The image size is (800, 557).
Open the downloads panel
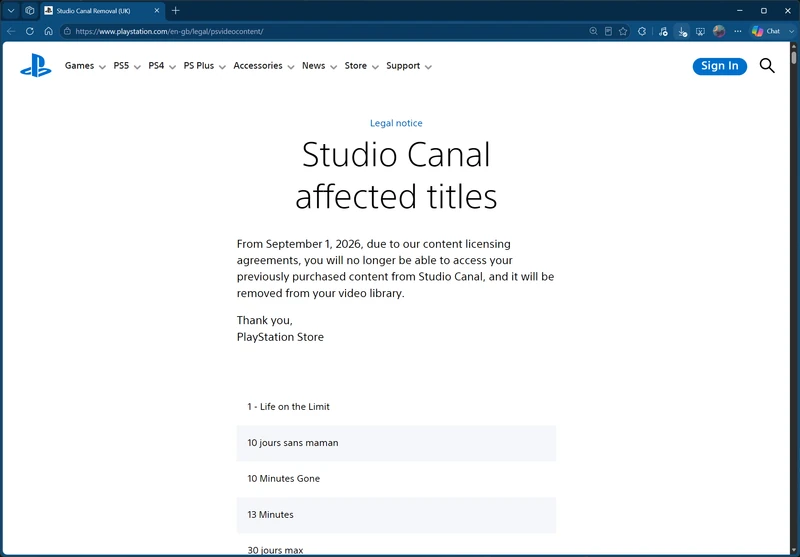[x=682, y=31]
